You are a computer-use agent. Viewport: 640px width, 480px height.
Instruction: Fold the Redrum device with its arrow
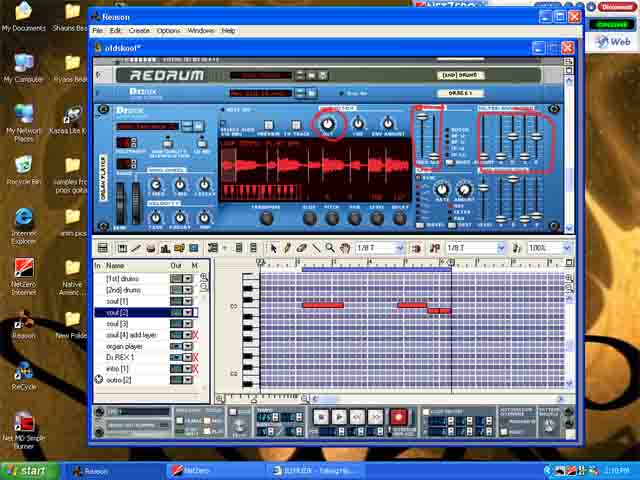click(98, 75)
